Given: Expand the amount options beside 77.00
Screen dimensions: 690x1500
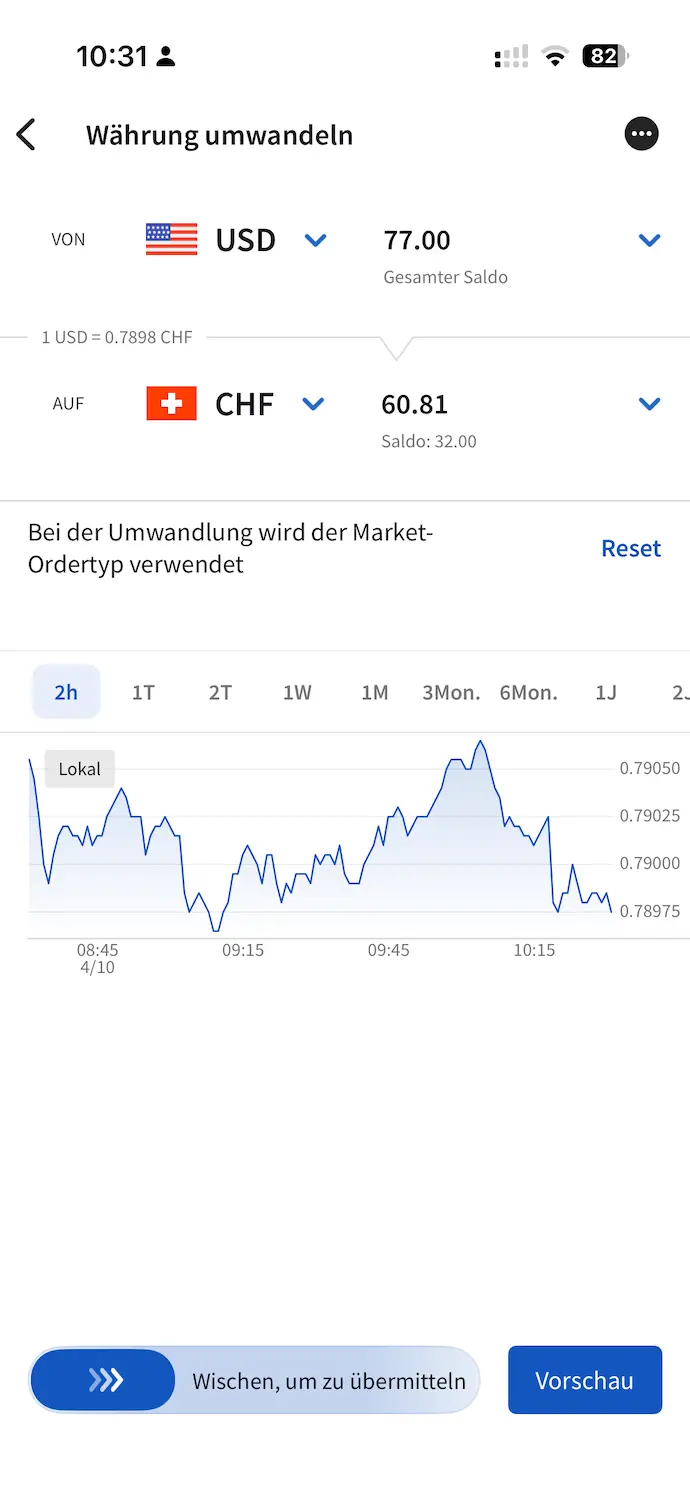Looking at the screenshot, I should pyautogui.click(x=650, y=240).
